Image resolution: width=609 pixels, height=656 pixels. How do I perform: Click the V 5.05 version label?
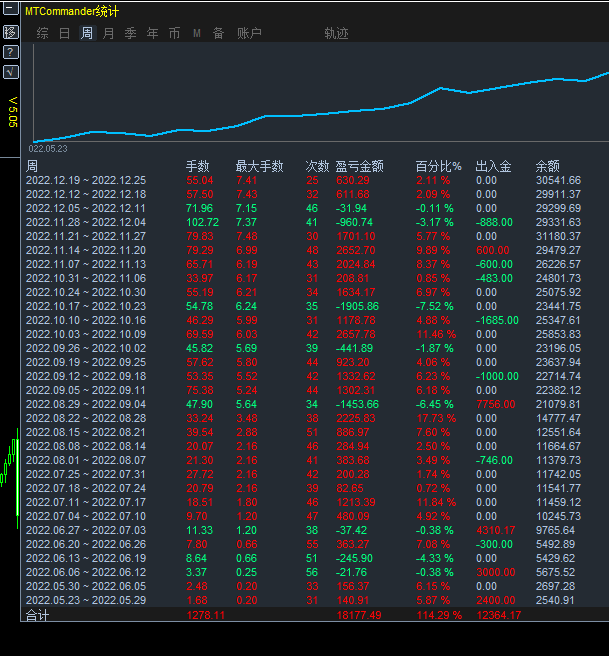click(x=13, y=112)
